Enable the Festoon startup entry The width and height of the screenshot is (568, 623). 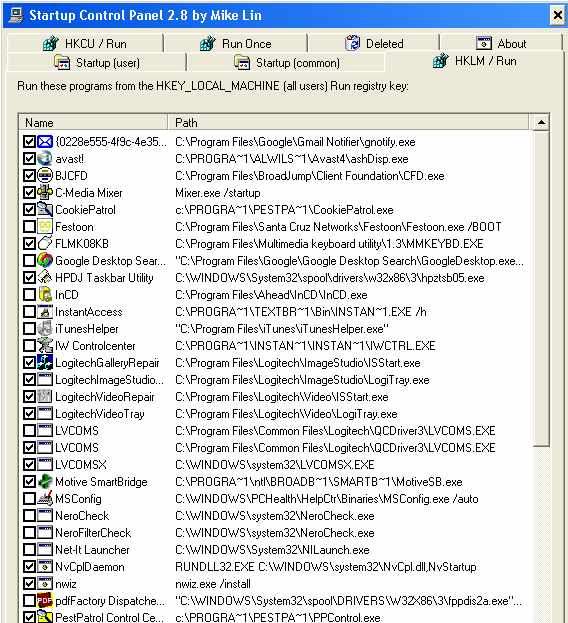click(29, 227)
